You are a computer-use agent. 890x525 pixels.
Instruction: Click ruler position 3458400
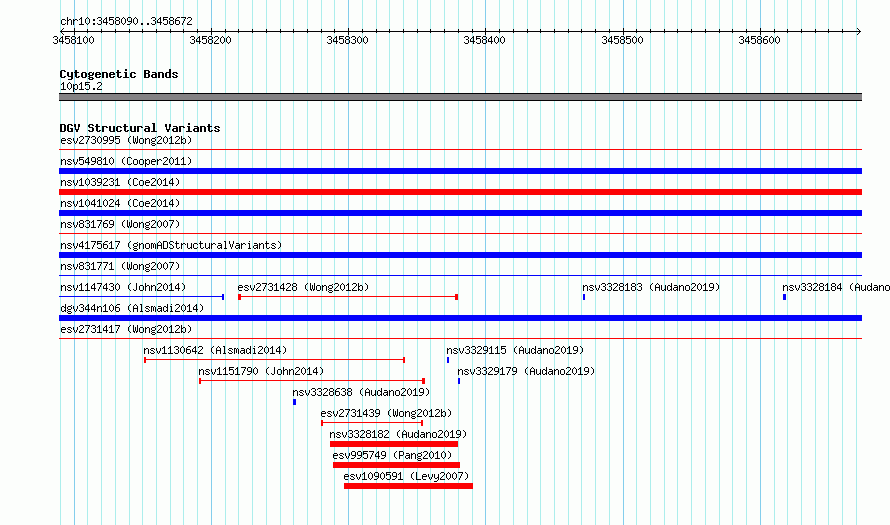484,40
